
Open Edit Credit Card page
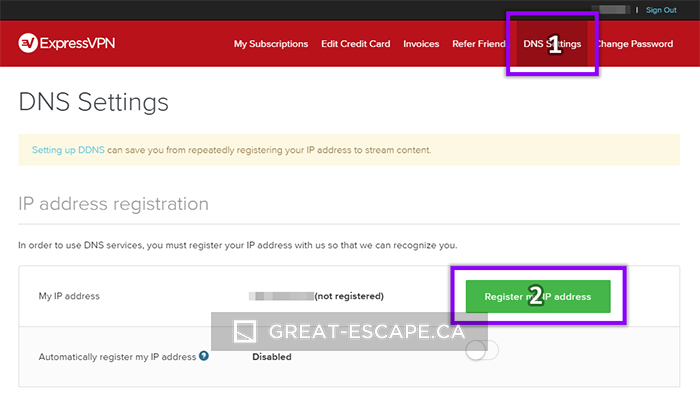coord(355,44)
